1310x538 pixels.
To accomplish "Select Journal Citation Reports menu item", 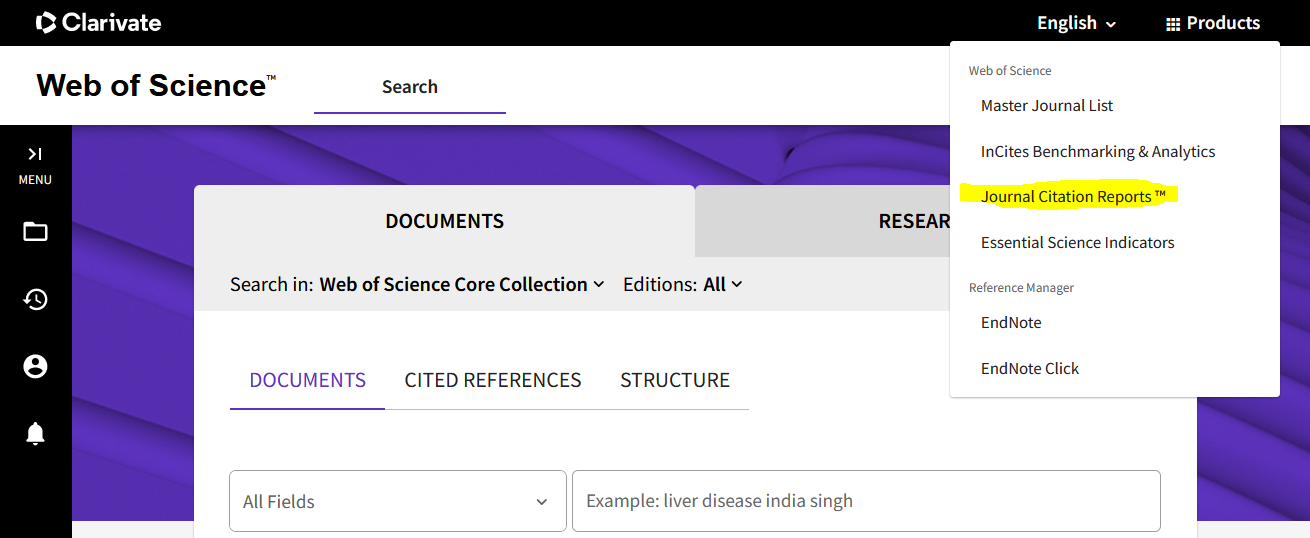I will click(1073, 196).
